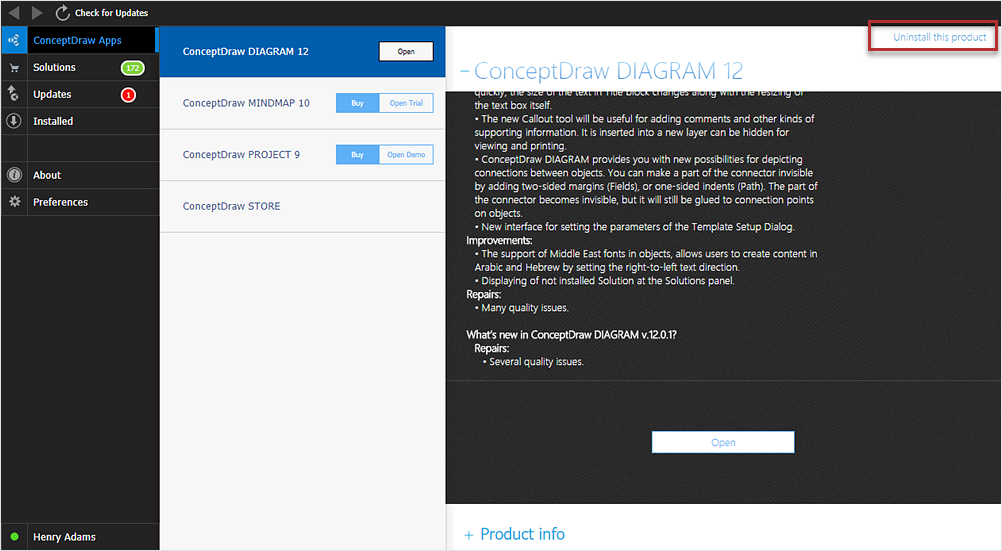Open the Installed section

click(53, 121)
